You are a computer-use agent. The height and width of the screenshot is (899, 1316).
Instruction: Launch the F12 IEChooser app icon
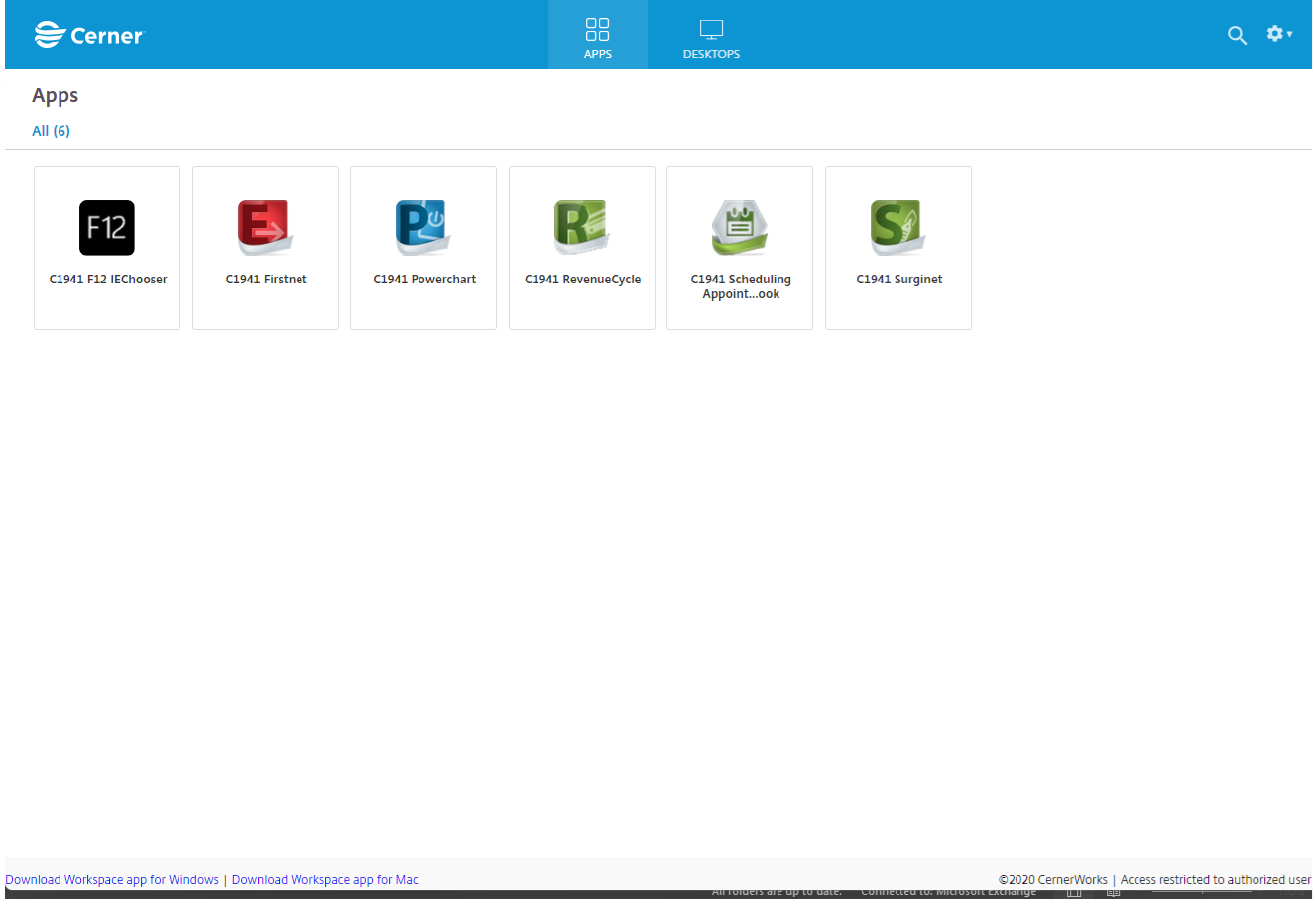107,228
